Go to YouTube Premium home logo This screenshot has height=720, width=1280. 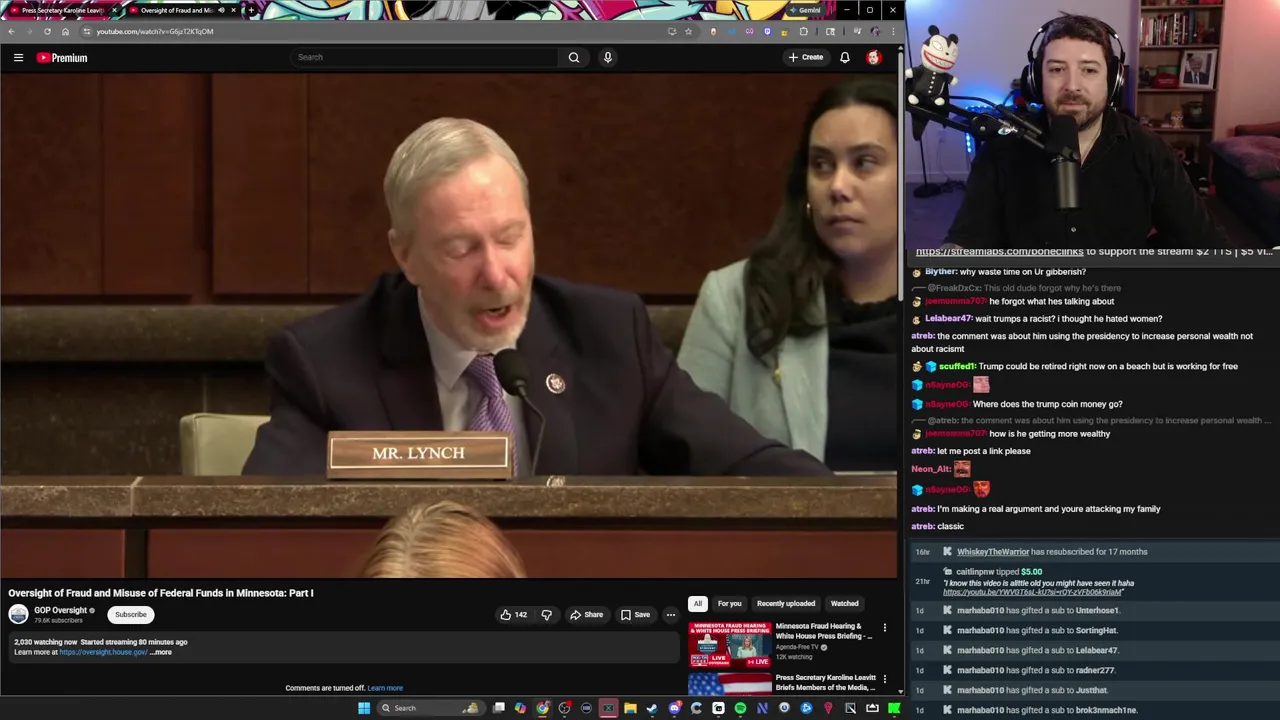tap(62, 58)
